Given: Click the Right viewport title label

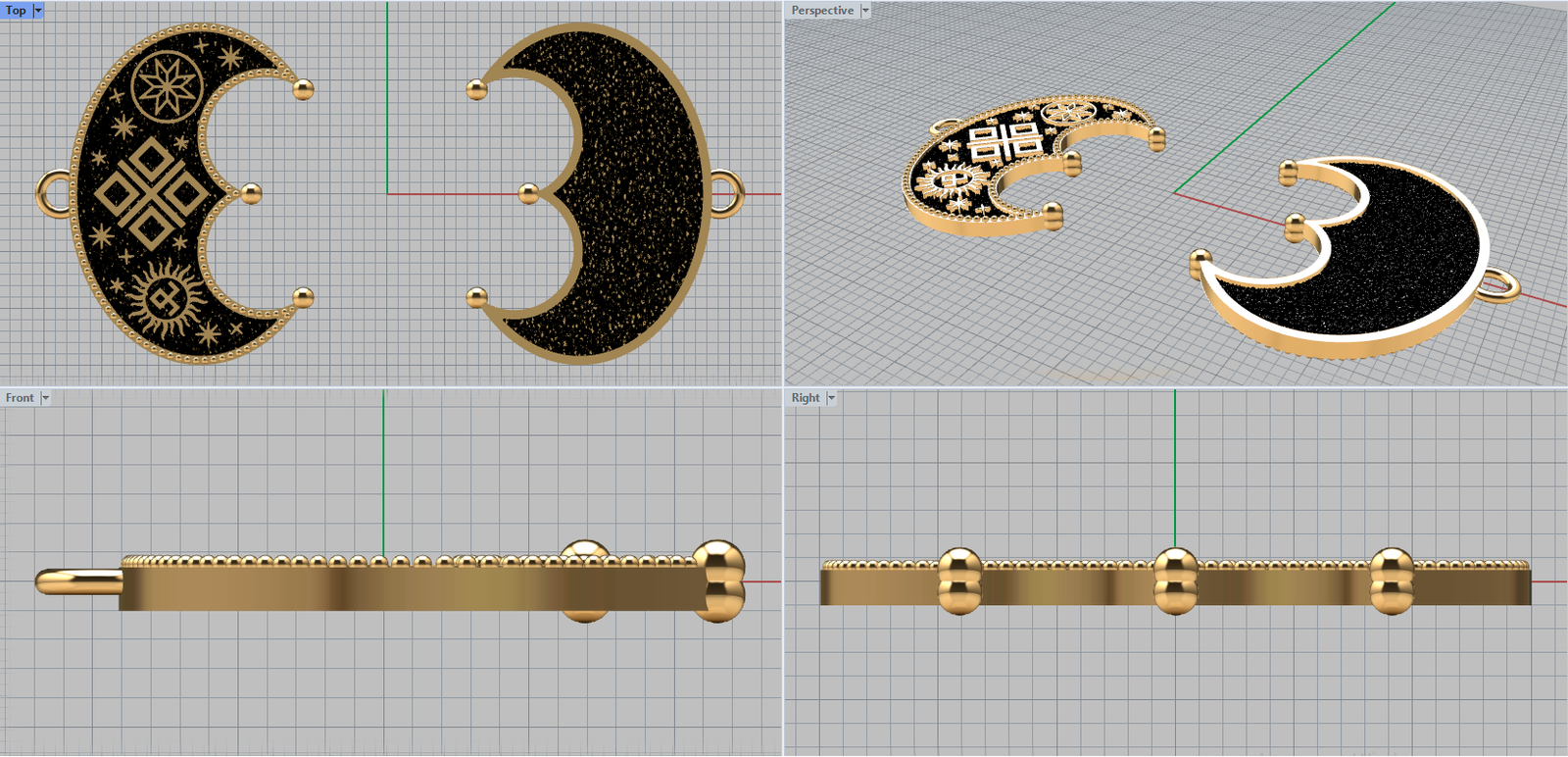Looking at the screenshot, I should point(805,397).
